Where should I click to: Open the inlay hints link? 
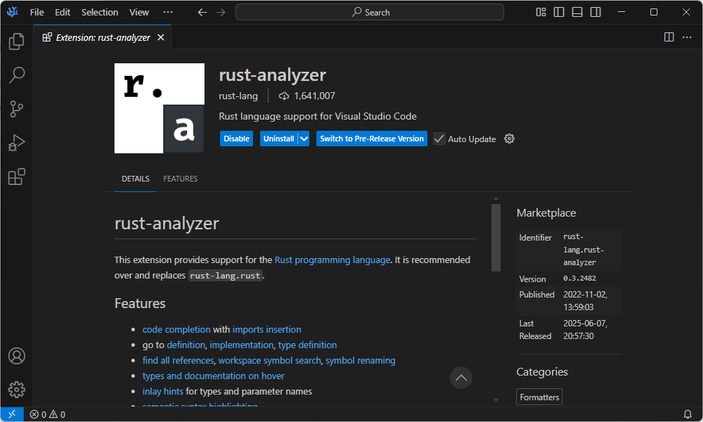[x=163, y=392]
